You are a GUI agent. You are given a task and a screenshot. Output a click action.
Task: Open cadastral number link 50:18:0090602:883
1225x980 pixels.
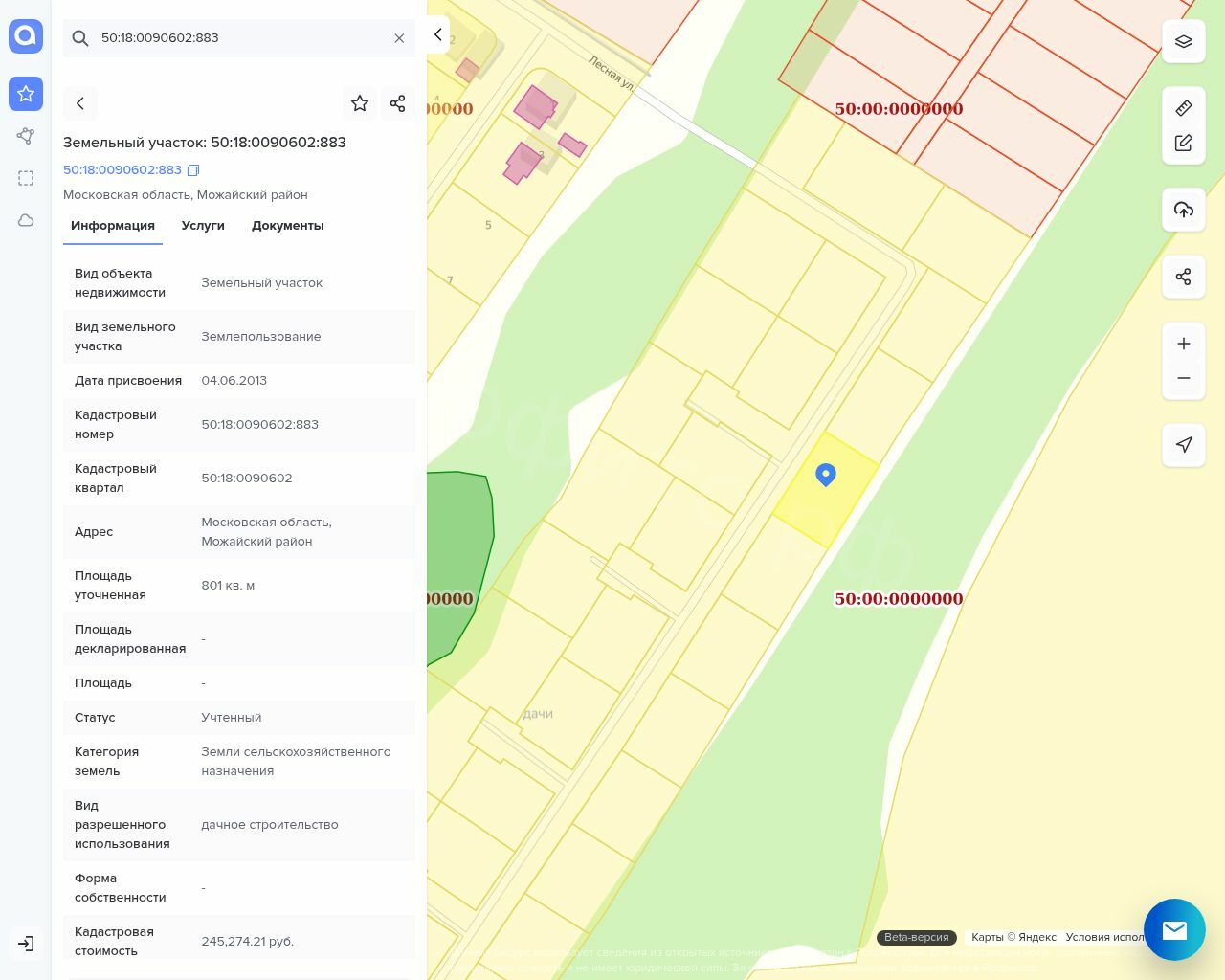[122, 170]
